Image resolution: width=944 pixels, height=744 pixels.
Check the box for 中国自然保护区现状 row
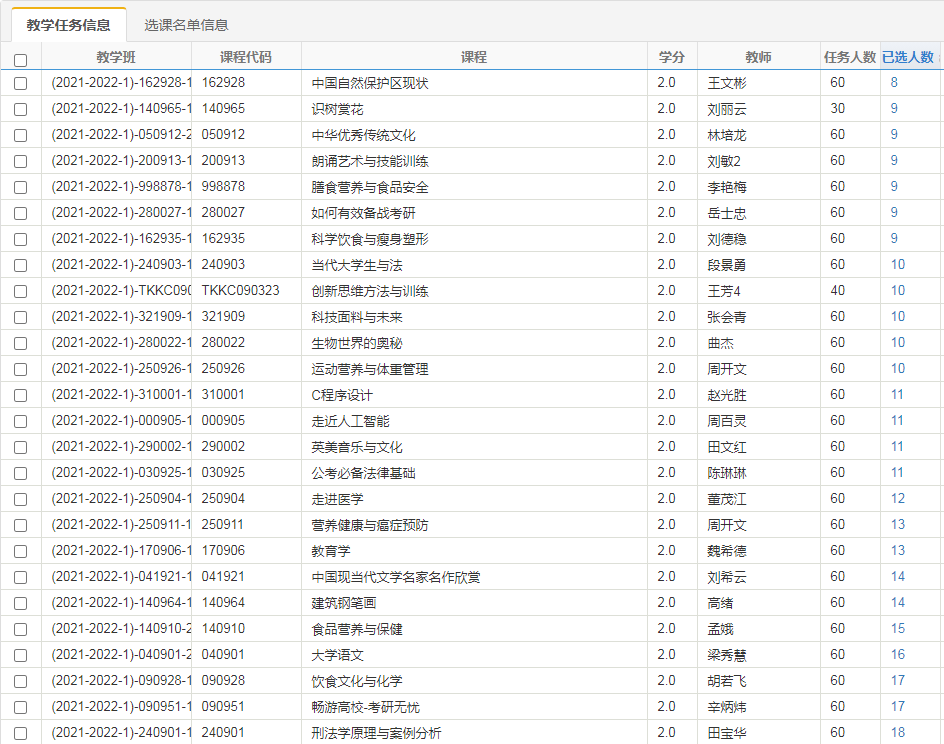[x=21, y=84]
